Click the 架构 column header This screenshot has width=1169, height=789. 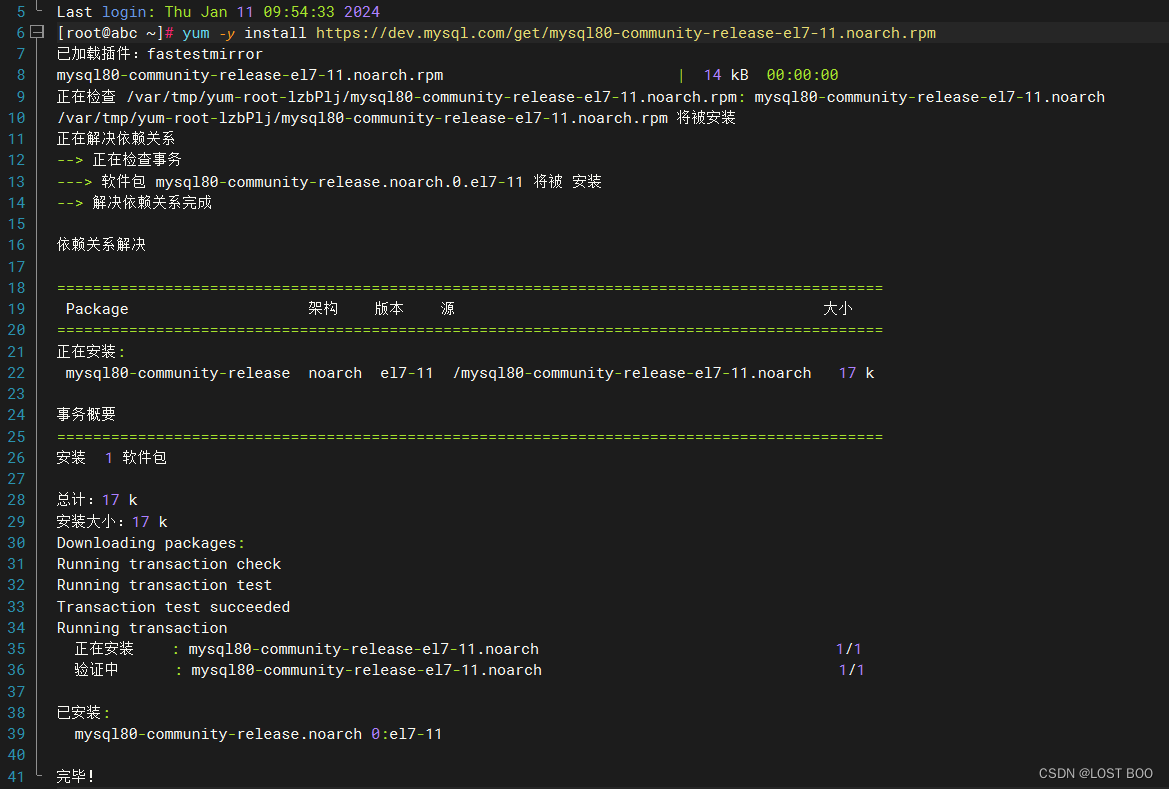322,309
